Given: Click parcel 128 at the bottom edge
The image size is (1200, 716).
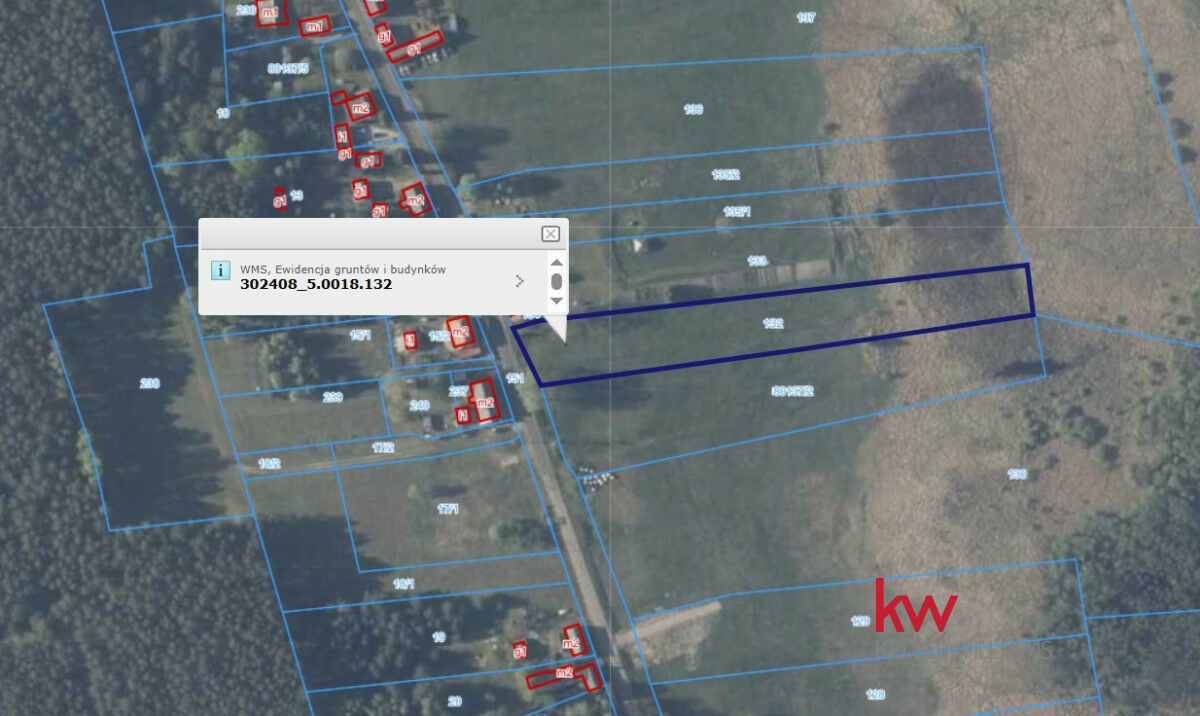Looking at the screenshot, I should pos(875,694).
